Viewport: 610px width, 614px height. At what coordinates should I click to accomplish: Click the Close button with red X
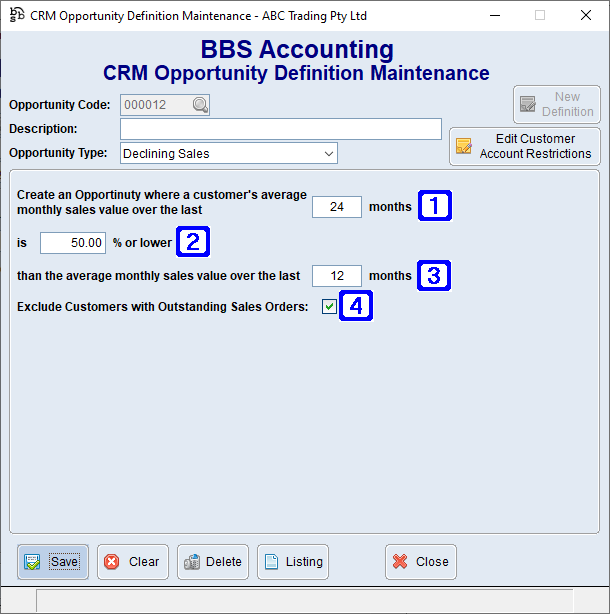(x=421, y=562)
